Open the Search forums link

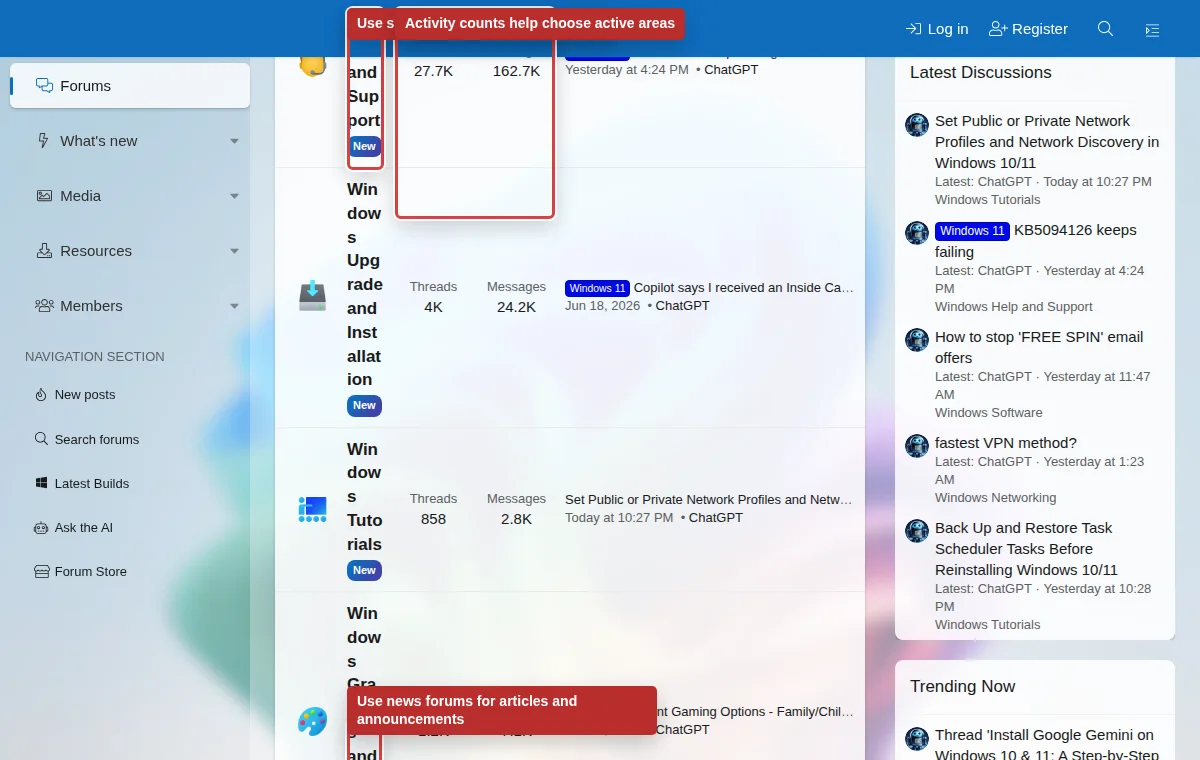click(97, 439)
